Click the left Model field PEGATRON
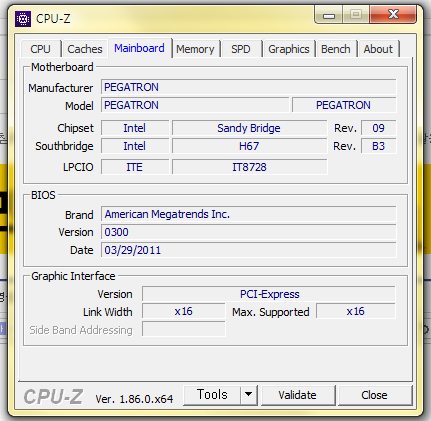Screen dimensions: 431x421 click(195, 105)
